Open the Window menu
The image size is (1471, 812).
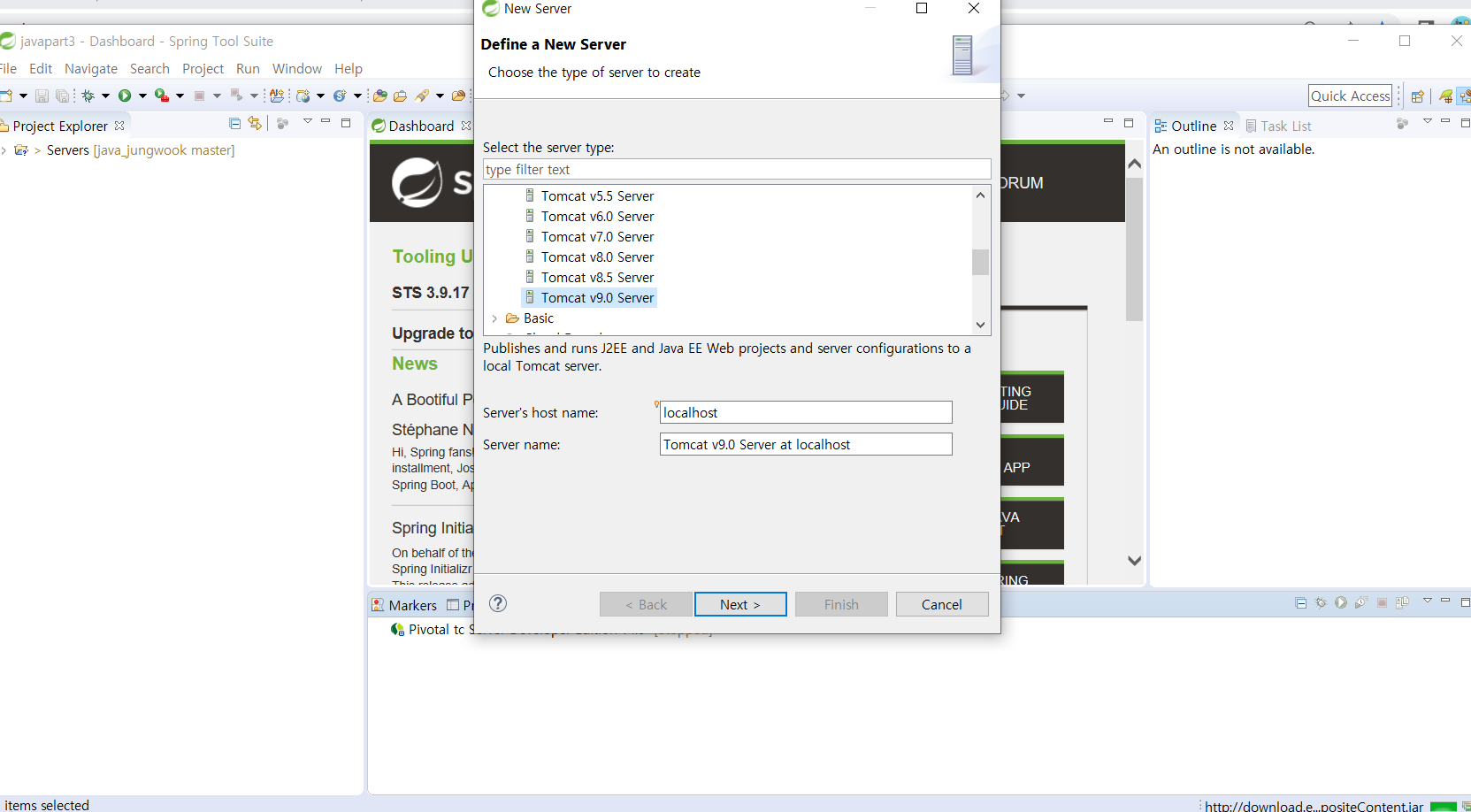pyautogui.click(x=297, y=68)
